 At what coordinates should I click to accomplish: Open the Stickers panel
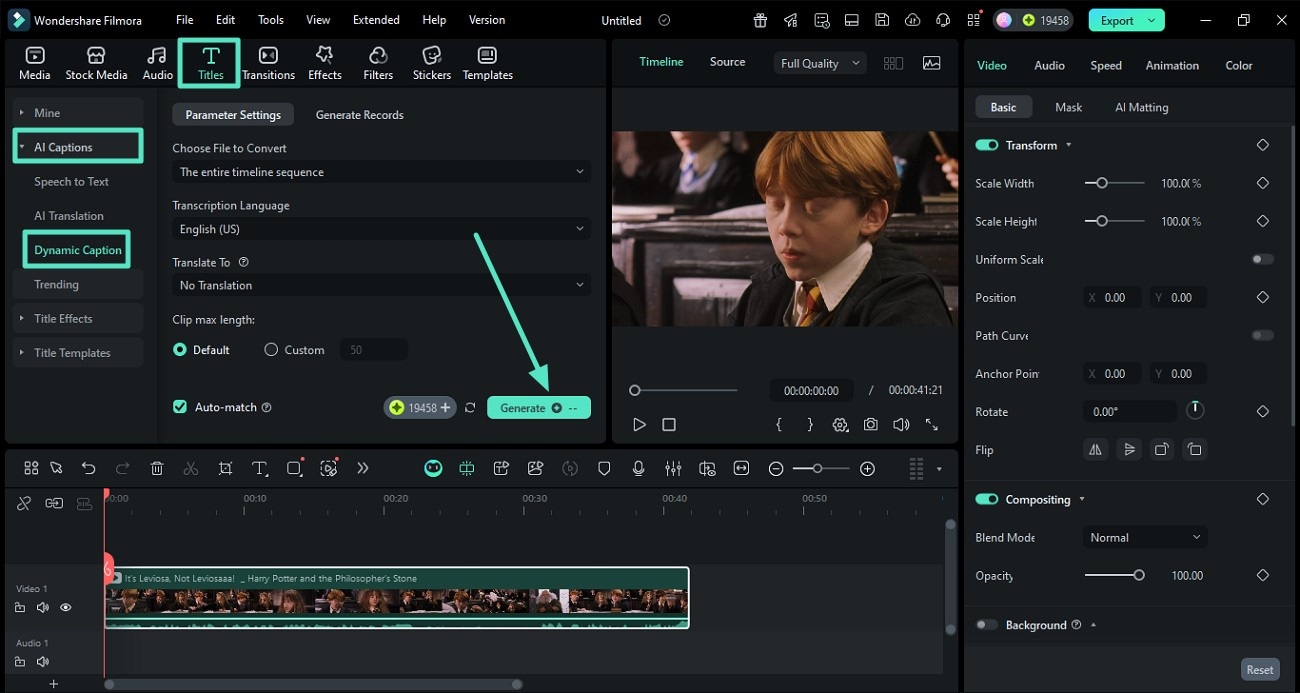click(x=431, y=62)
